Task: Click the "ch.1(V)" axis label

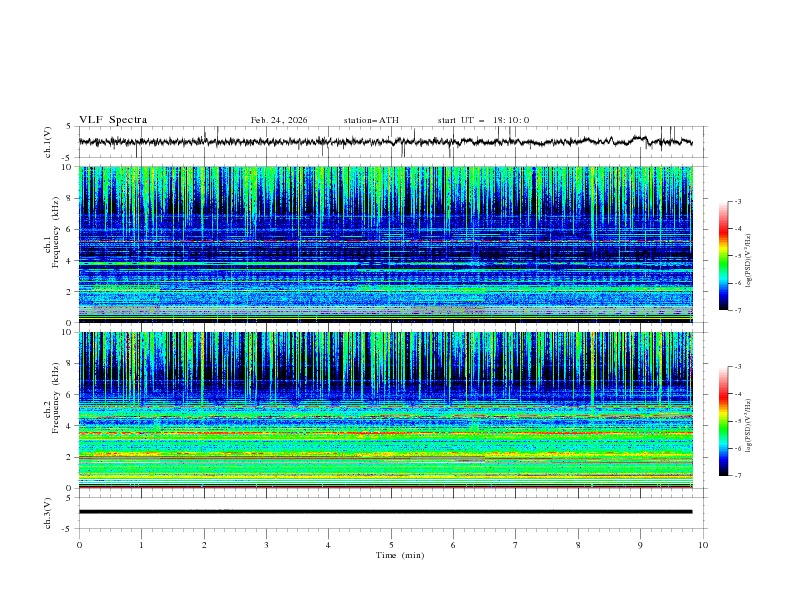Action: click(x=48, y=142)
